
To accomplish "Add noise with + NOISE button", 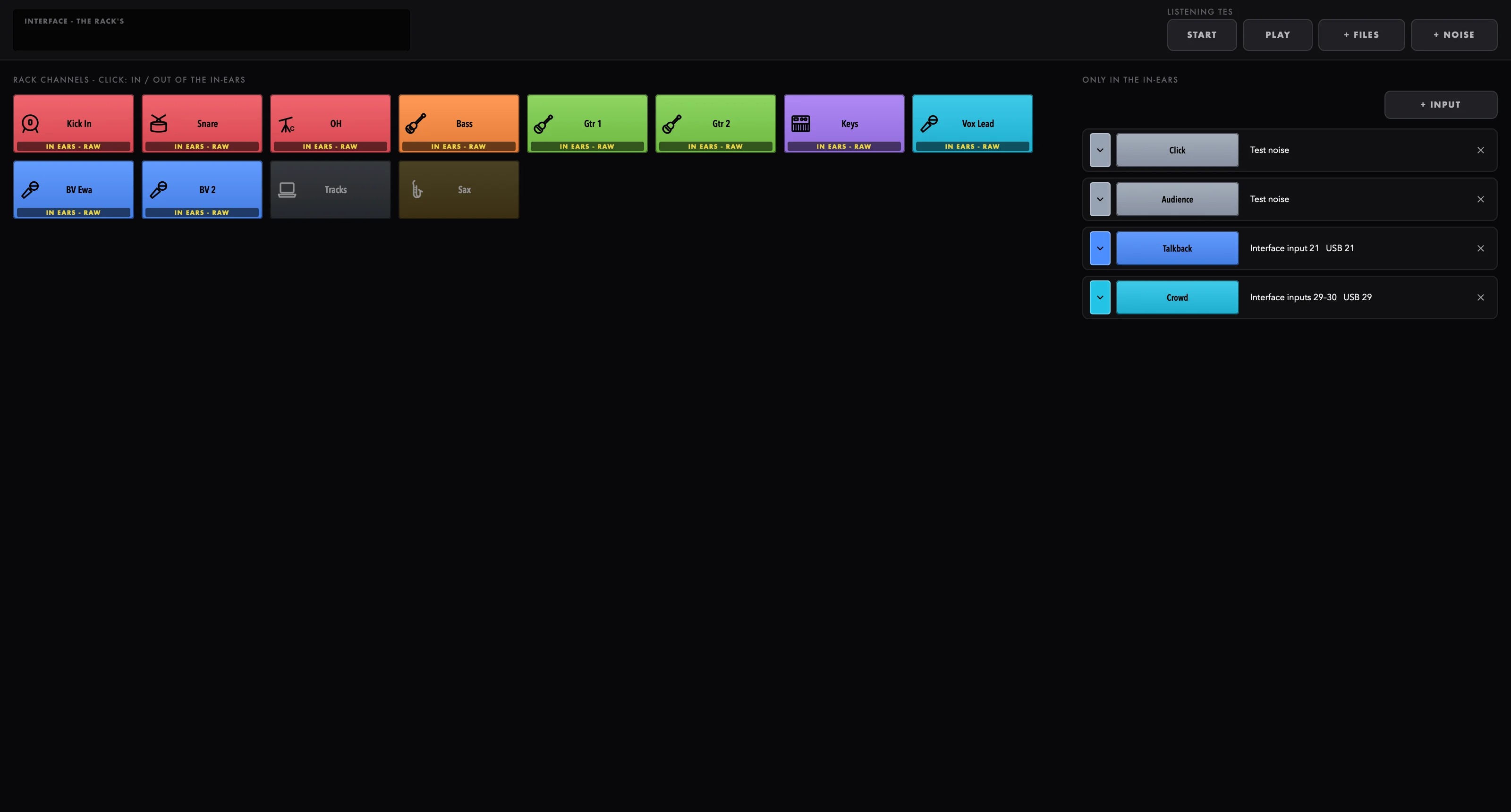I will pyautogui.click(x=1453, y=34).
